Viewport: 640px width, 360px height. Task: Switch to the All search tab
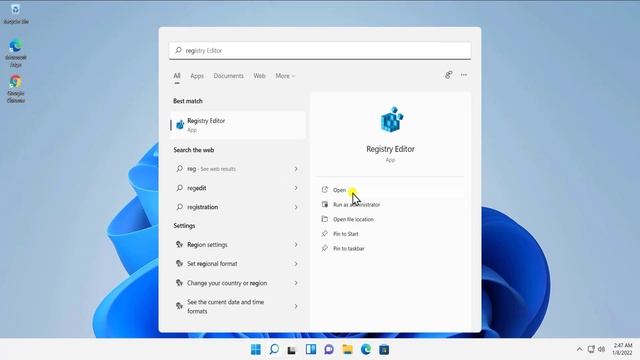tap(177, 76)
